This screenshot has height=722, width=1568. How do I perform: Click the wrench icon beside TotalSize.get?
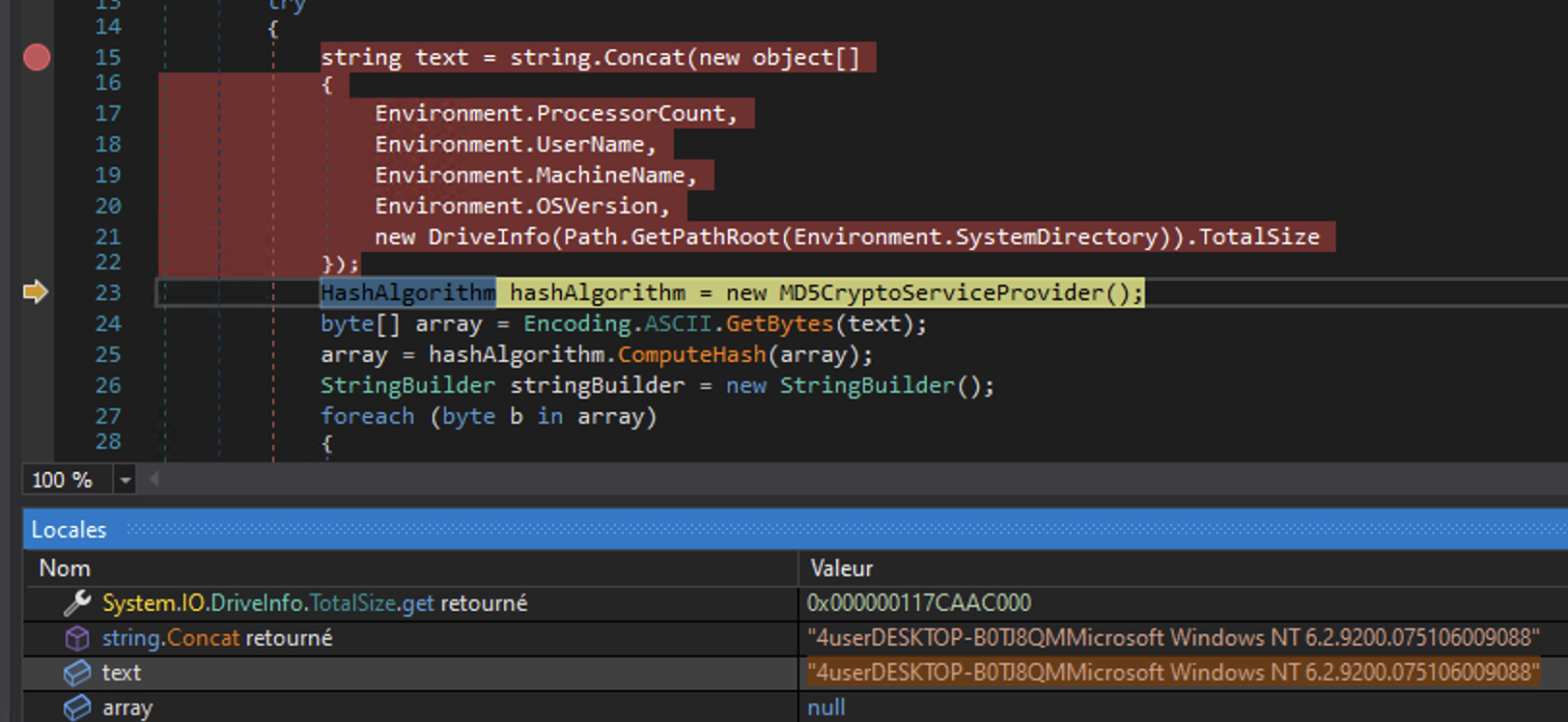77,603
